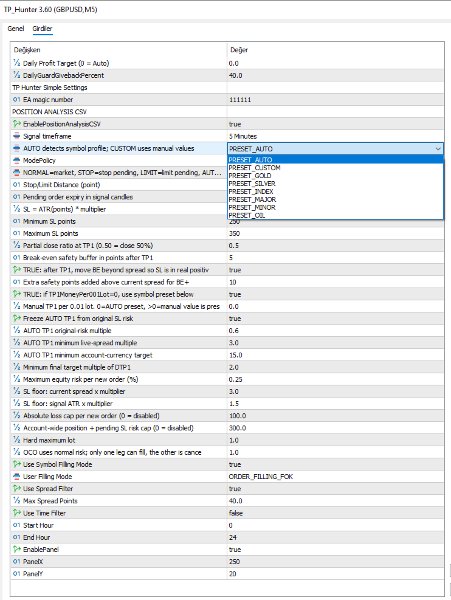The height and width of the screenshot is (600, 451).
Task: Edit the Daily Profit Target value 0.0
Action: point(234,63)
